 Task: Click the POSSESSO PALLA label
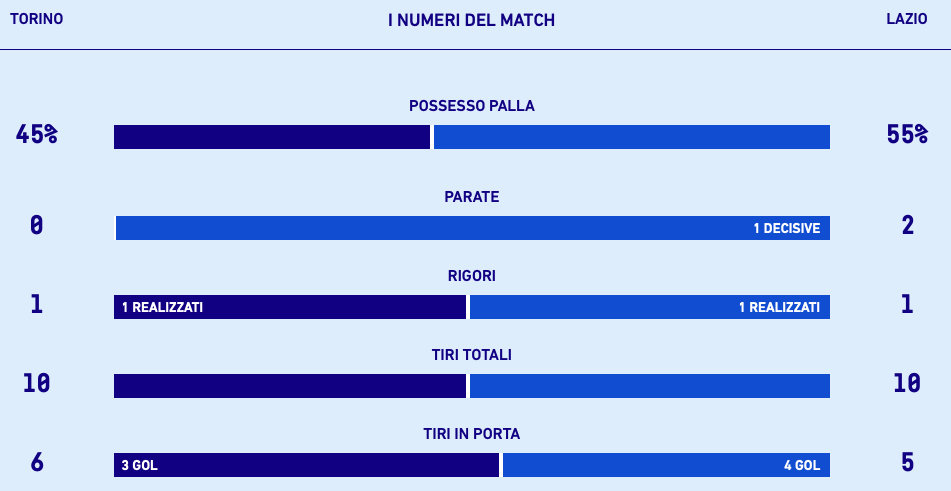coord(471,105)
